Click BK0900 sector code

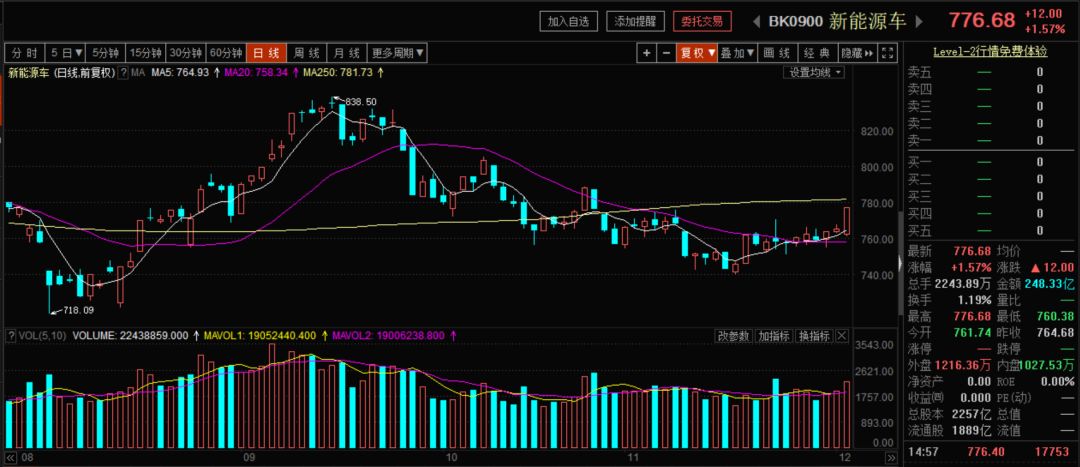pos(796,21)
